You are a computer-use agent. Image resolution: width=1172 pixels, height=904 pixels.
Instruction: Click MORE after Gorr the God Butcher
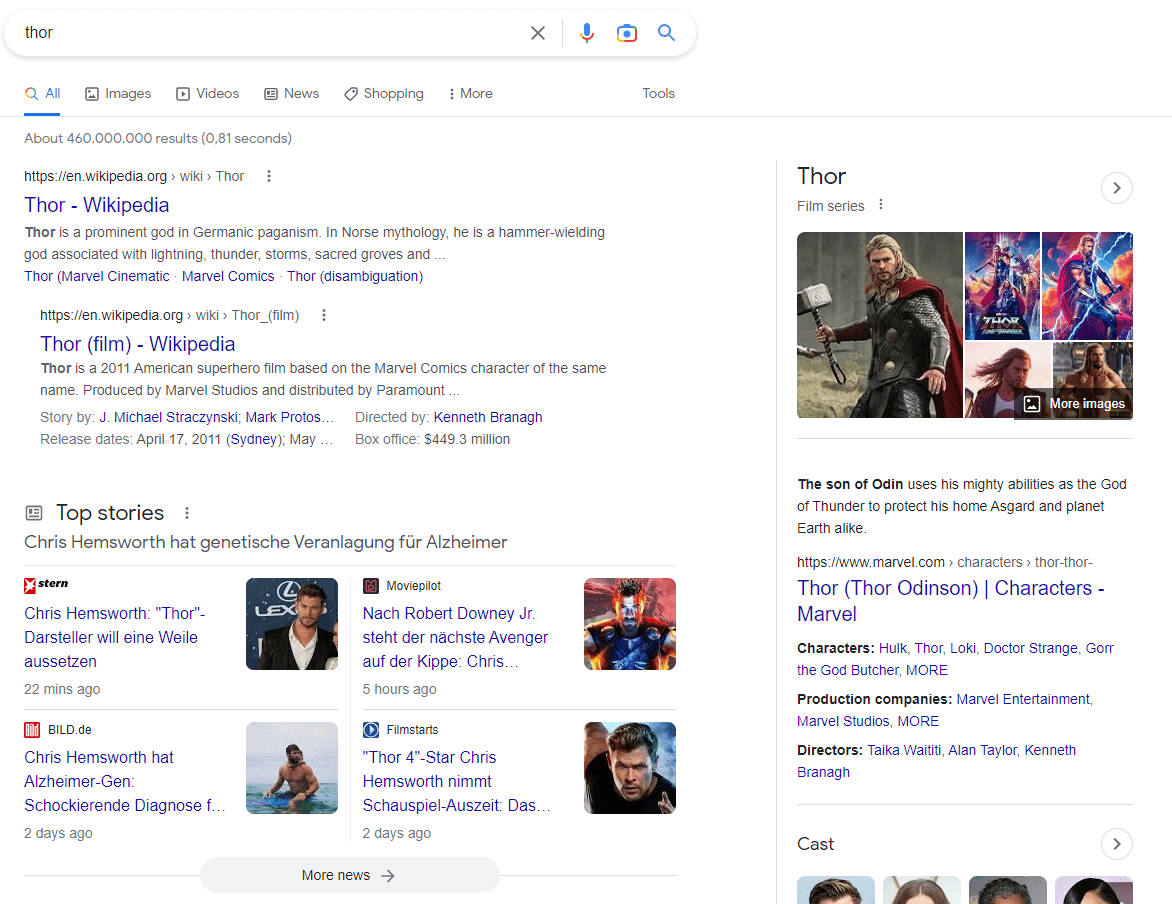pyautogui.click(x=927, y=671)
